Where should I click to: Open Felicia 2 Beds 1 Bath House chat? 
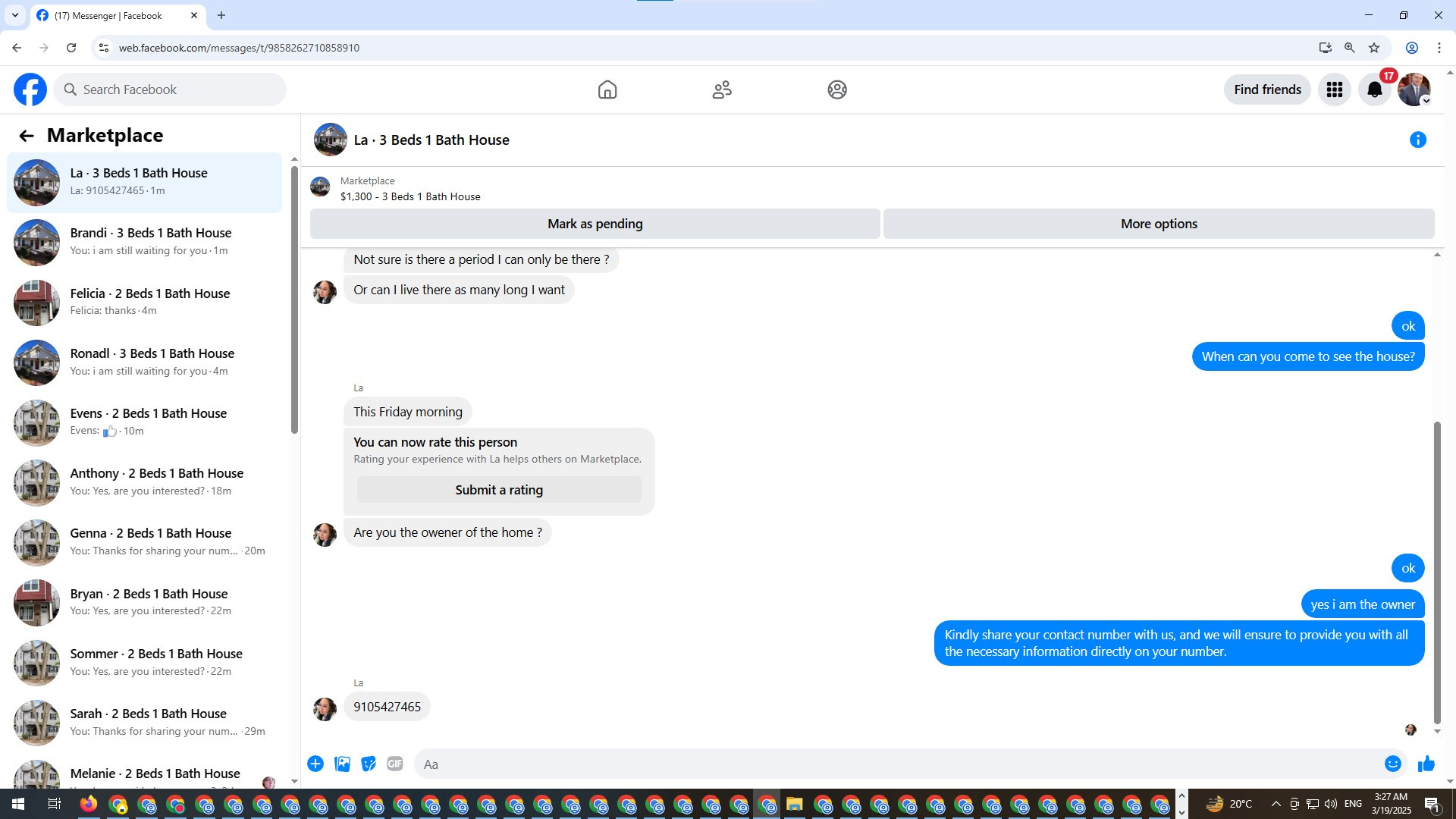pyautogui.click(x=144, y=303)
